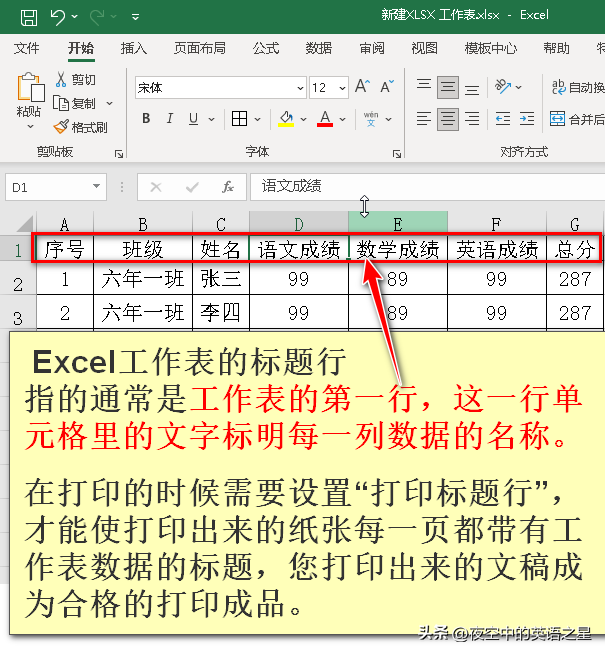Image resolution: width=605 pixels, height=654 pixels.
Task: Switch to the 插入 ribbon tab
Action: 133,48
